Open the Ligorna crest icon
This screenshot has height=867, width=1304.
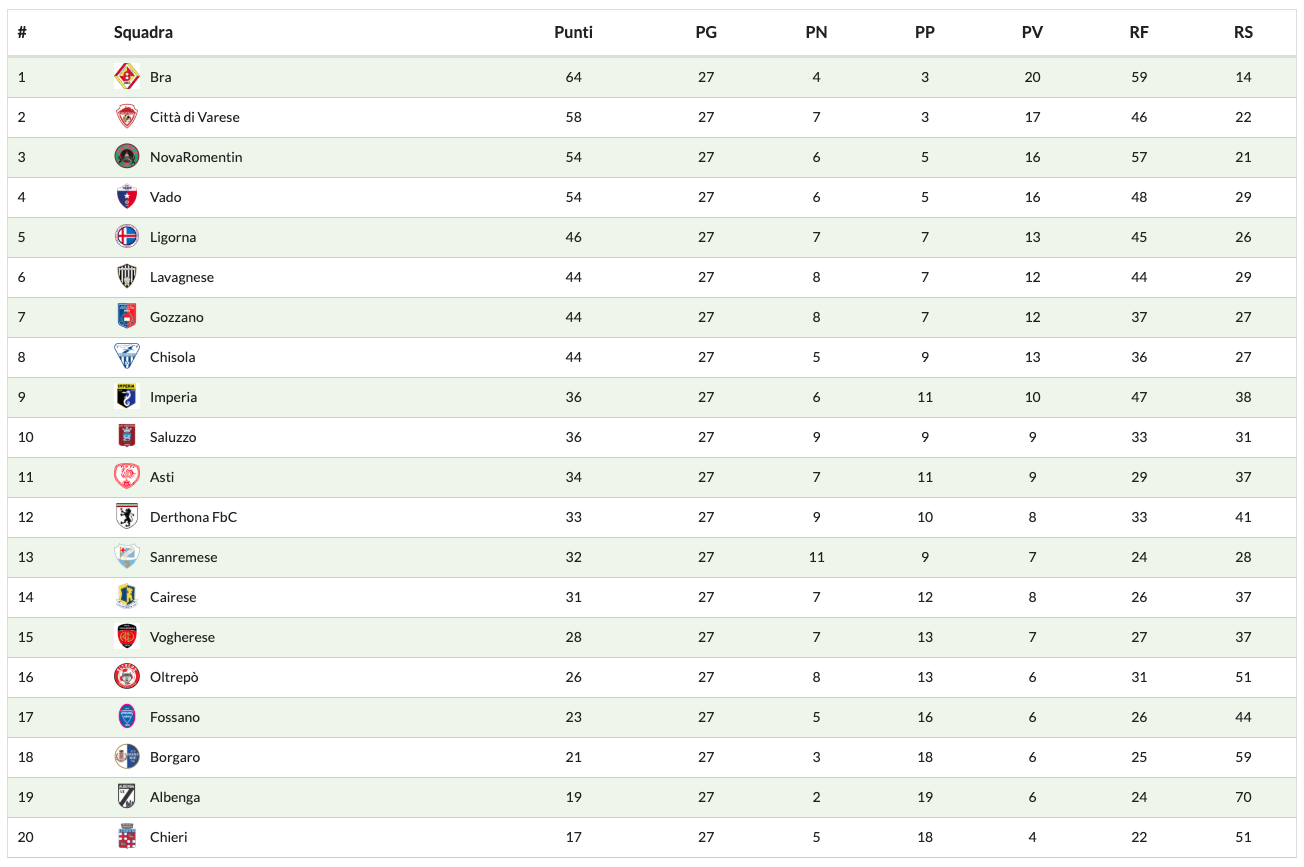click(126, 237)
